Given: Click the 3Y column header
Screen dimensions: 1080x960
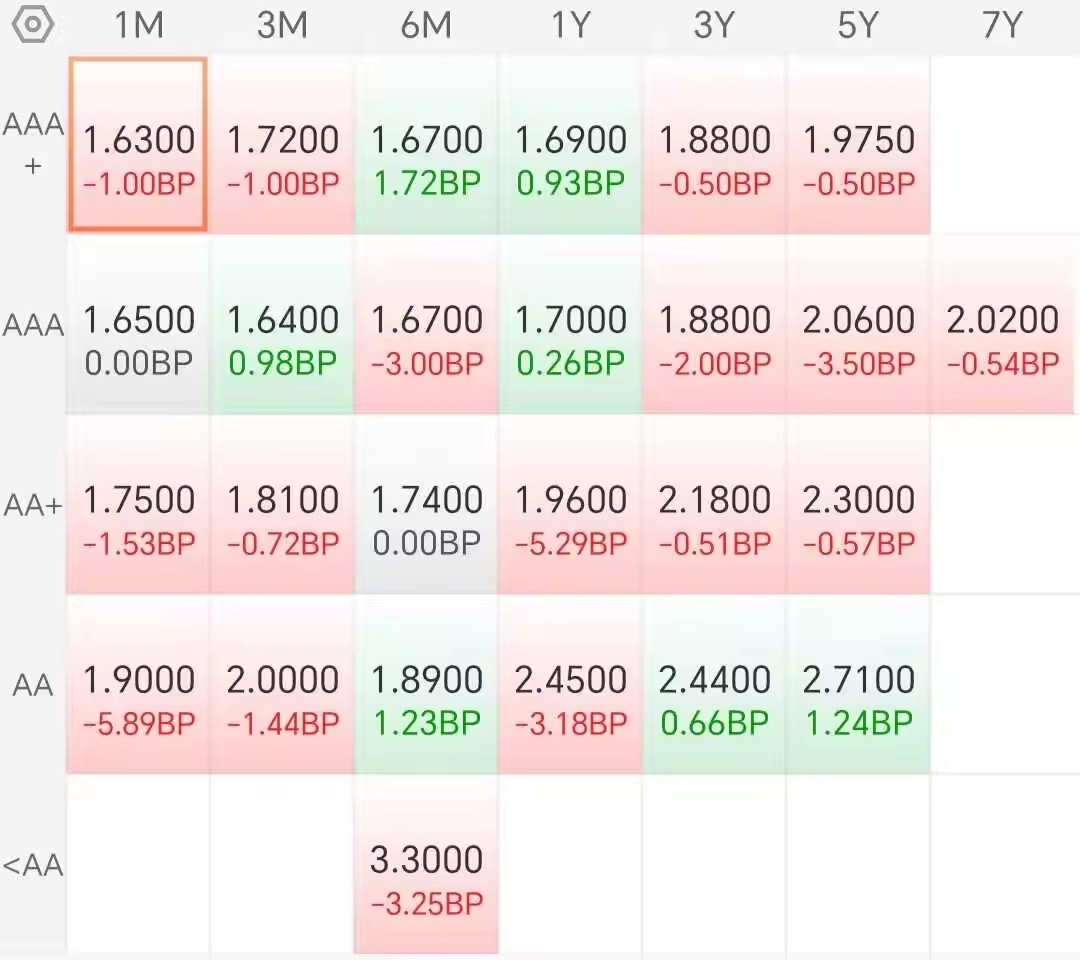Looking at the screenshot, I should (x=714, y=26).
